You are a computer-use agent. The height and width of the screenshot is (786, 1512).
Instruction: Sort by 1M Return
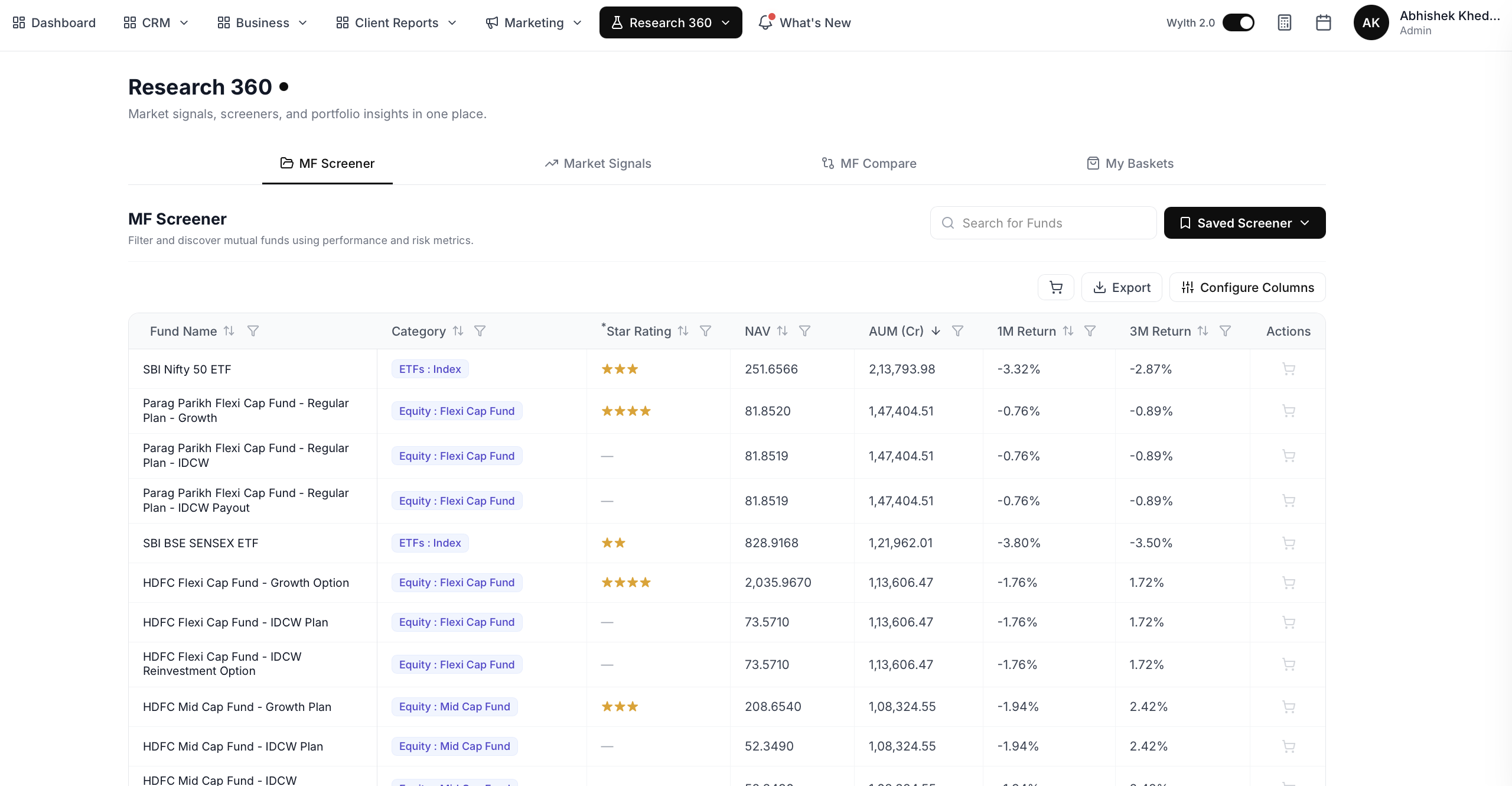tap(1068, 331)
